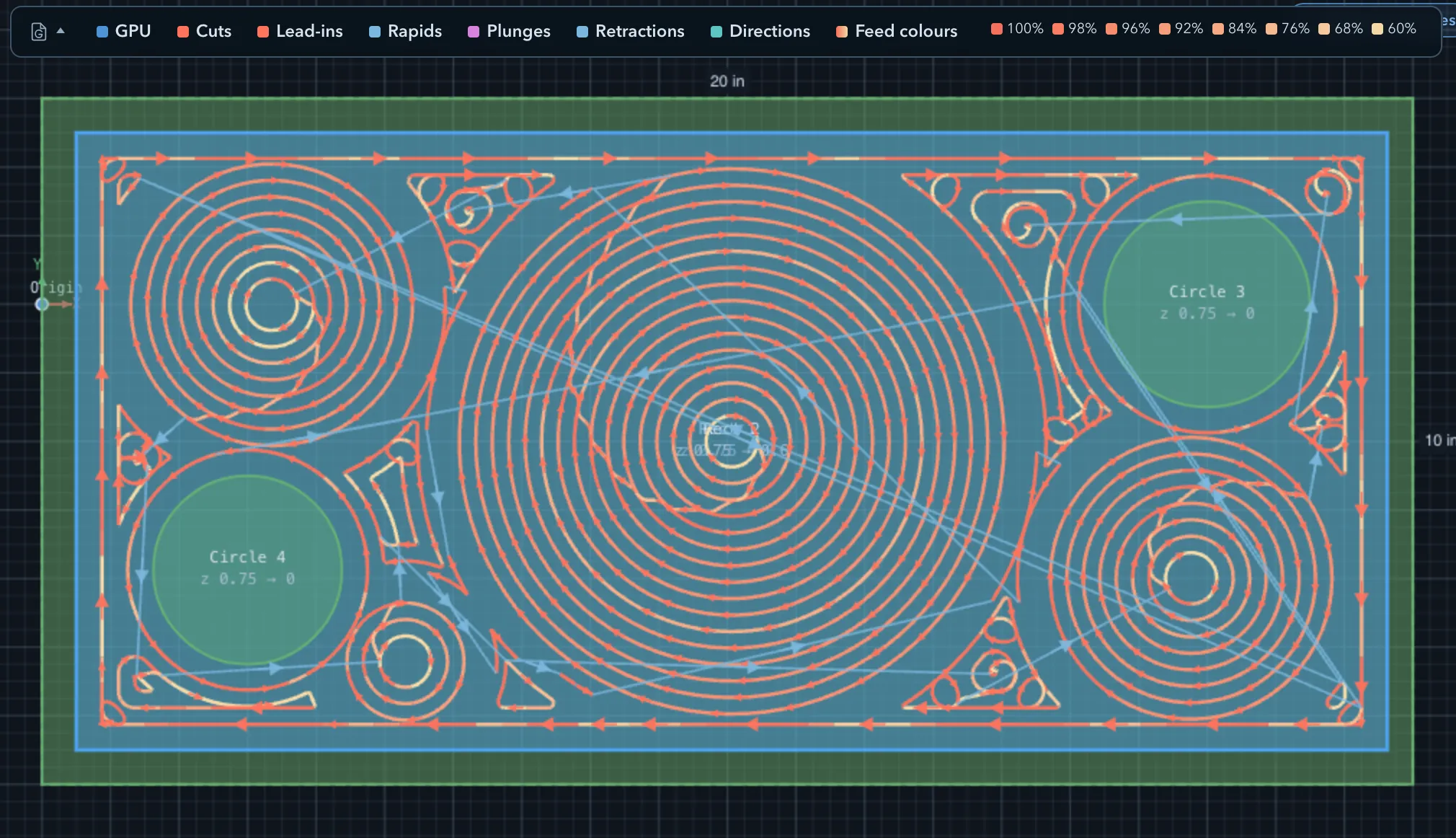
Task: Toggle the GPU option
Action: point(123,31)
